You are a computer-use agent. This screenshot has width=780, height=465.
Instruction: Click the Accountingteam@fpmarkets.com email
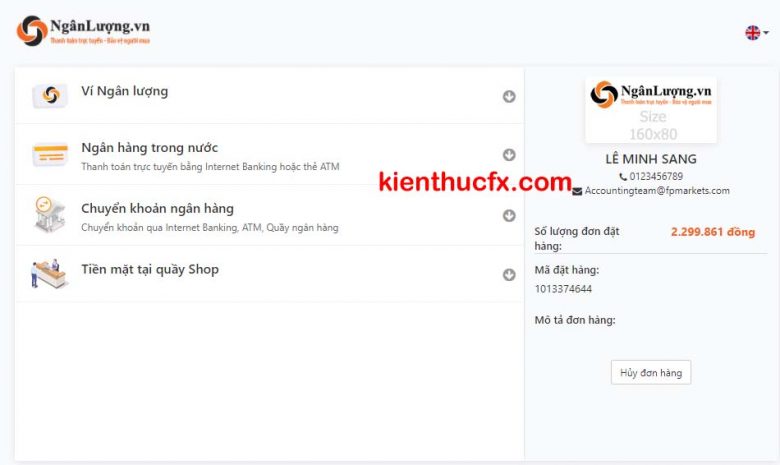click(657, 191)
